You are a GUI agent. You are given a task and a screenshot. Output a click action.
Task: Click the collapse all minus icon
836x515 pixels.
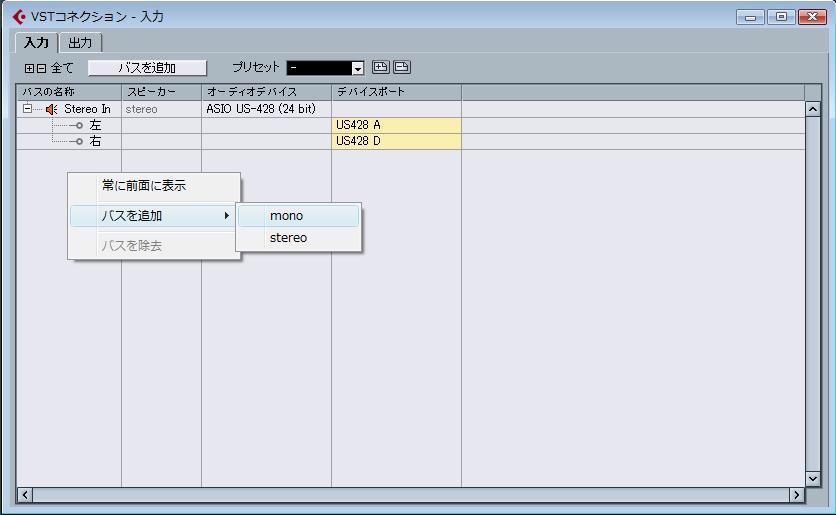tap(41, 68)
